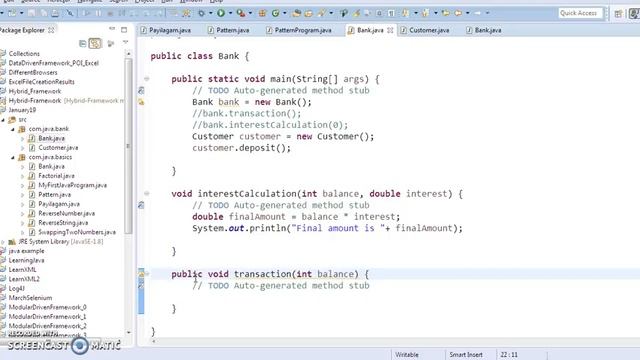The height and width of the screenshot is (360, 640).
Task: Select ReverseNumber.java file
Action: 67,213
